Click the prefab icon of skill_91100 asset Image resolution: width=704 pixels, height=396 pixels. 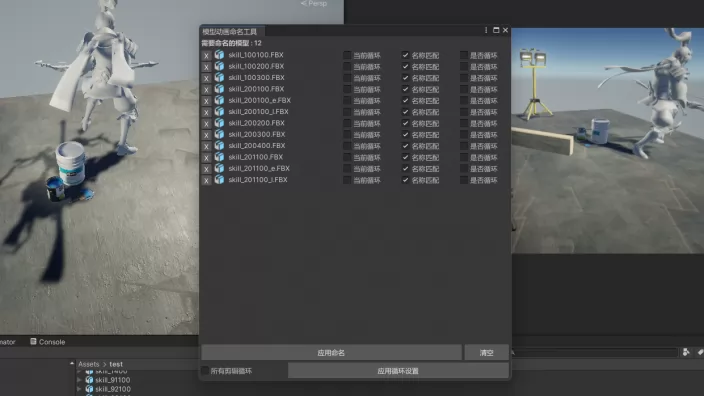coord(89,380)
